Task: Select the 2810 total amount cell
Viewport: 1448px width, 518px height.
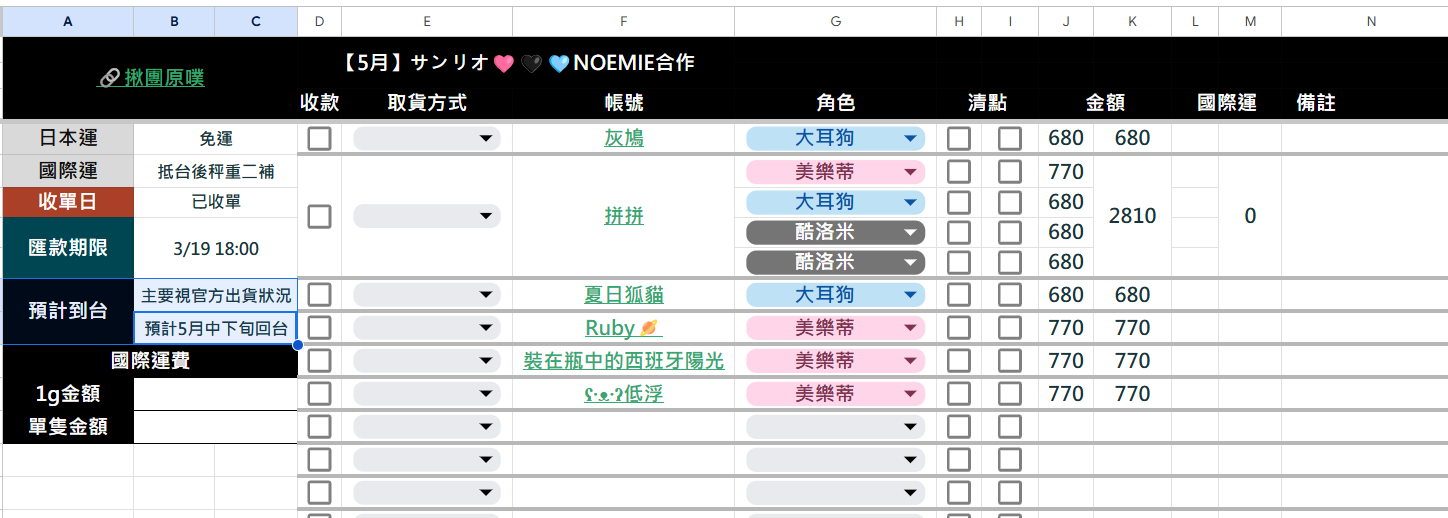Action: coord(1132,216)
